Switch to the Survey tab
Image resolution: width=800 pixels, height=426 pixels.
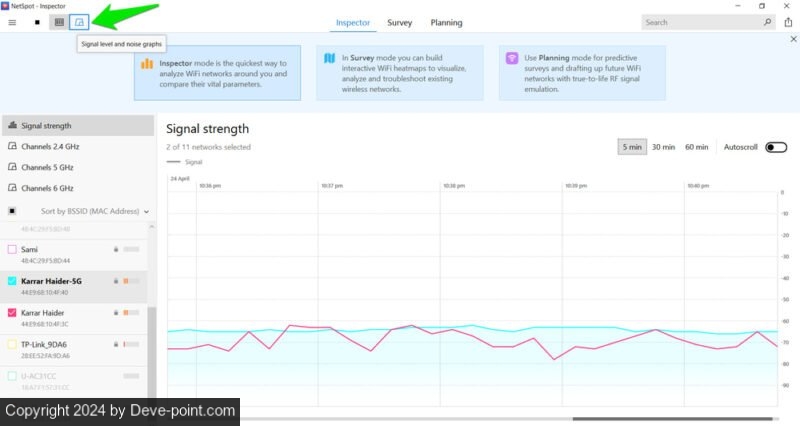[399, 22]
